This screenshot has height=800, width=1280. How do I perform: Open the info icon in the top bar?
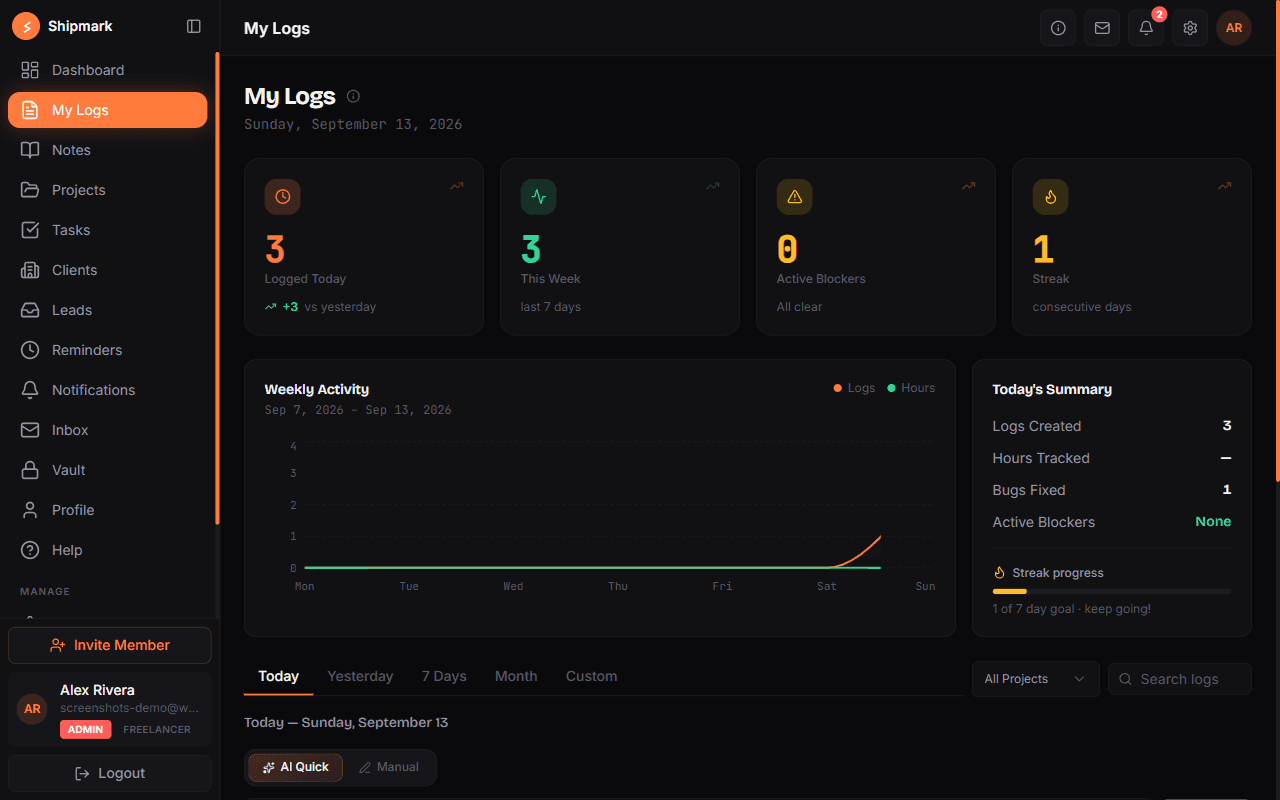(x=1058, y=28)
